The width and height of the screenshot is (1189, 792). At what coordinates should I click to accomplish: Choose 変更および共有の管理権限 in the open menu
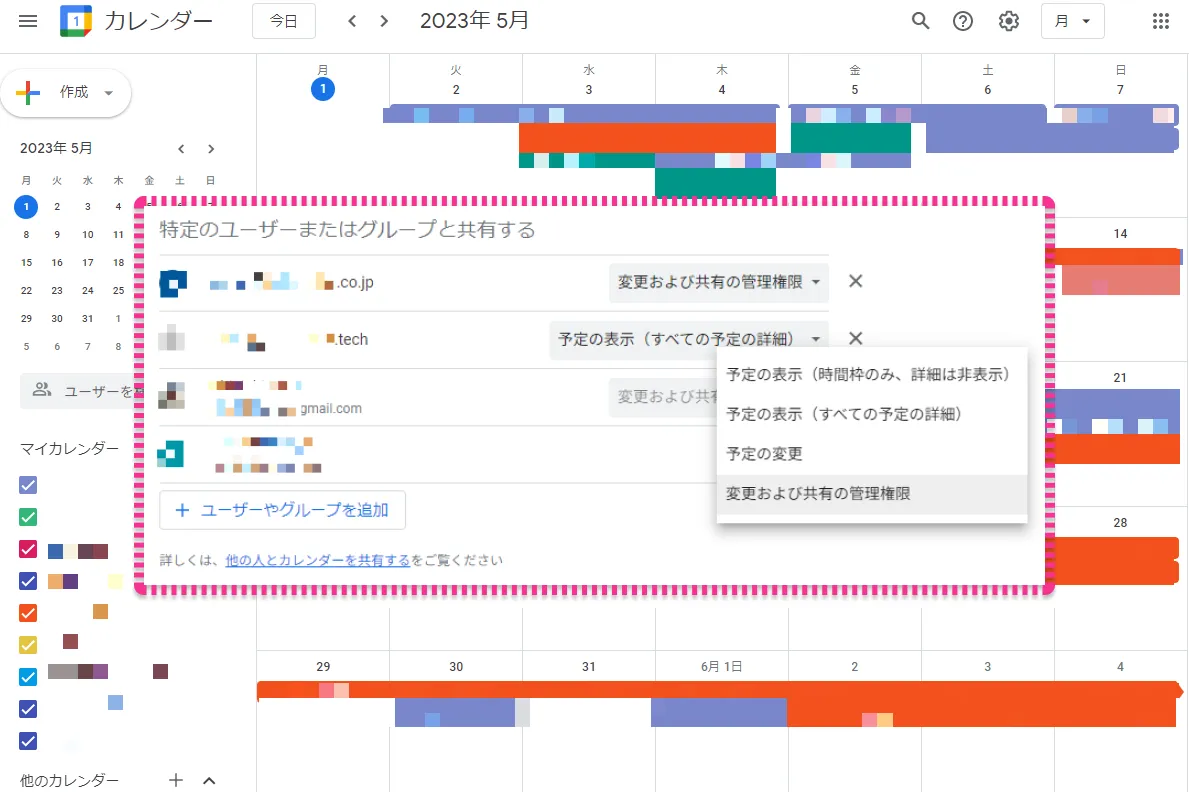coord(871,494)
